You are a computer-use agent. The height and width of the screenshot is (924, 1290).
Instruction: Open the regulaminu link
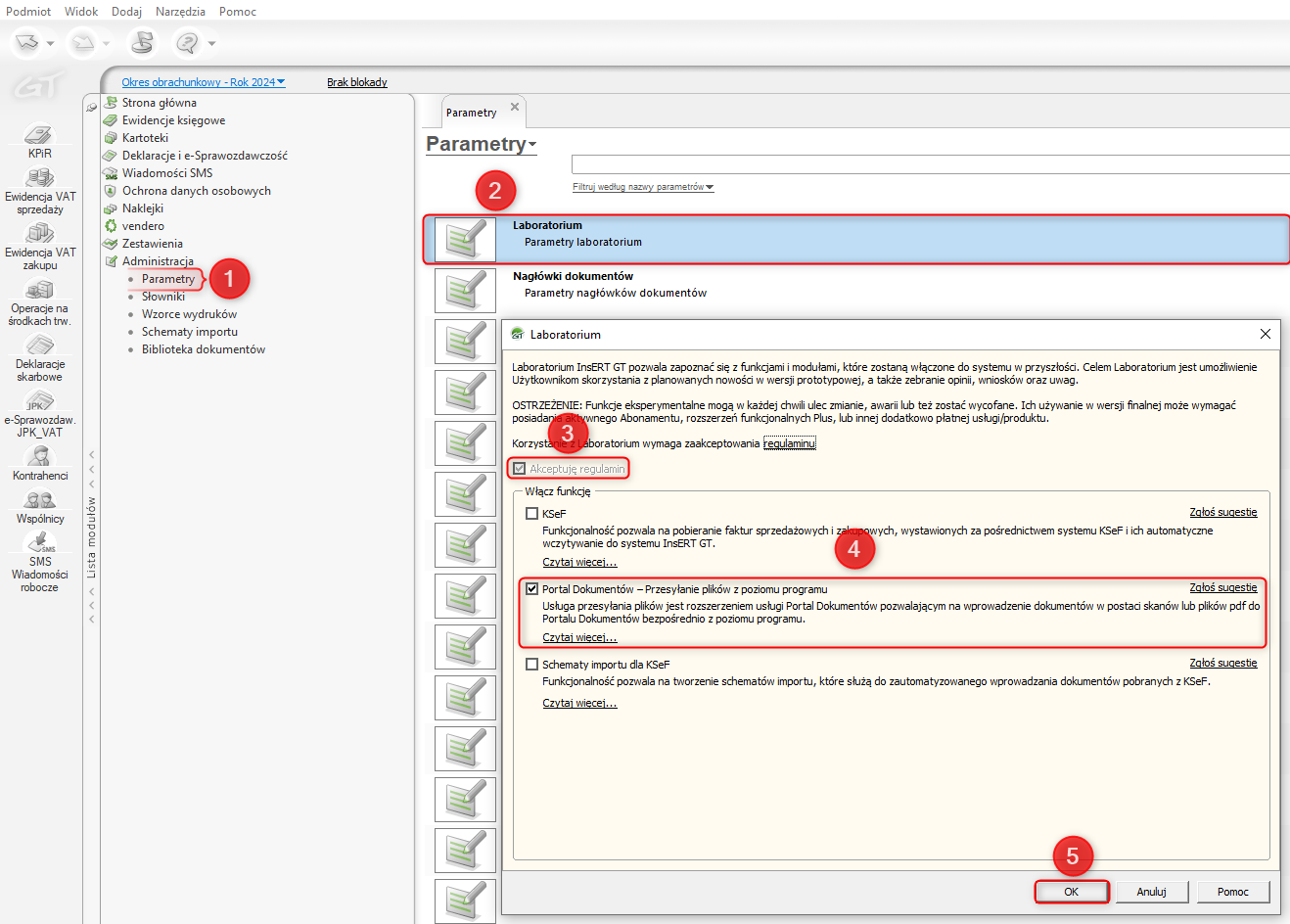click(x=789, y=443)
